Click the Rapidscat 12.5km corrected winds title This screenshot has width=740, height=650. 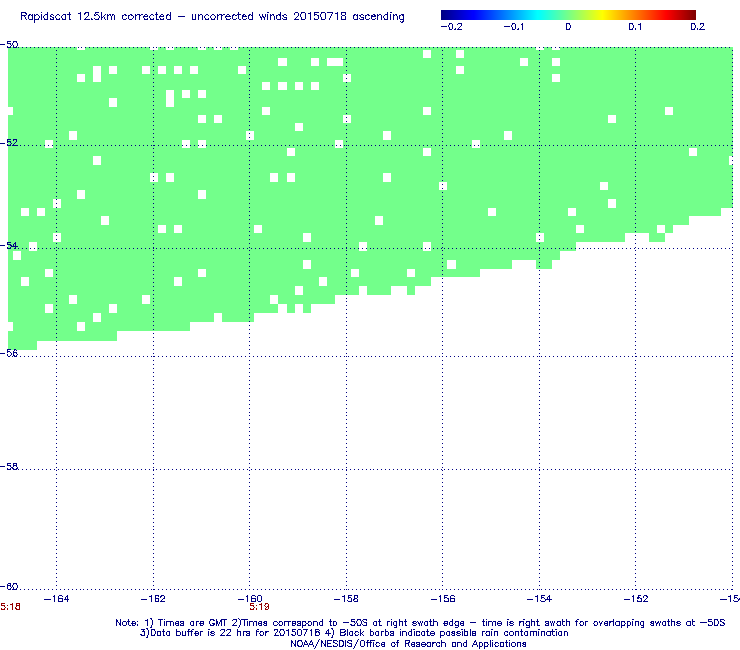pos(212,17)
